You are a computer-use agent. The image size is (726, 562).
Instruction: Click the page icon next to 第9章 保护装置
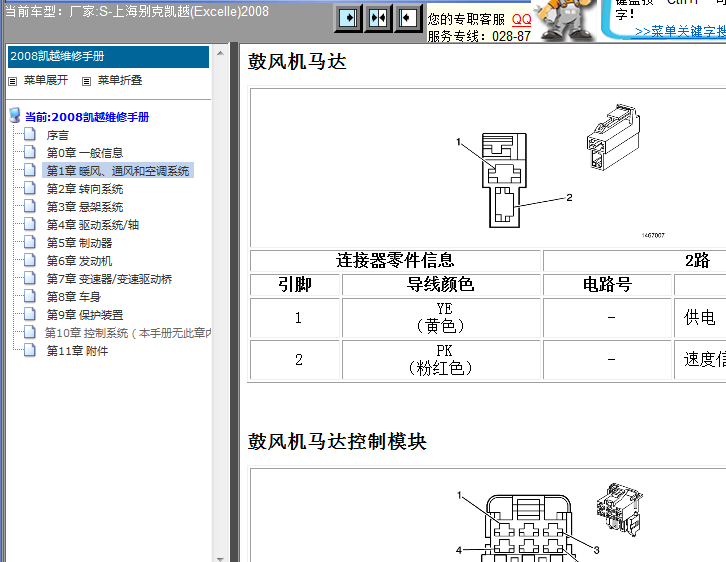click(30, 314)
